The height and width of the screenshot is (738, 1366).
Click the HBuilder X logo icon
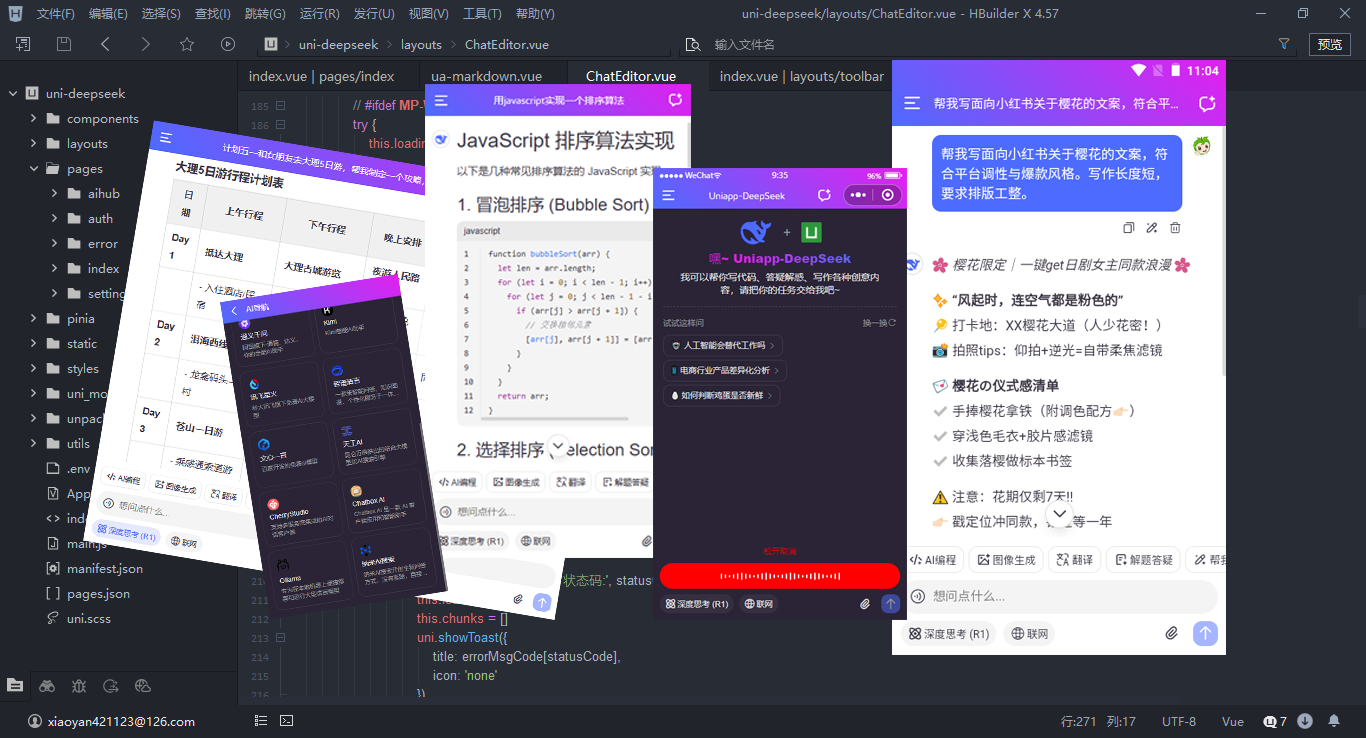point(14,14)
